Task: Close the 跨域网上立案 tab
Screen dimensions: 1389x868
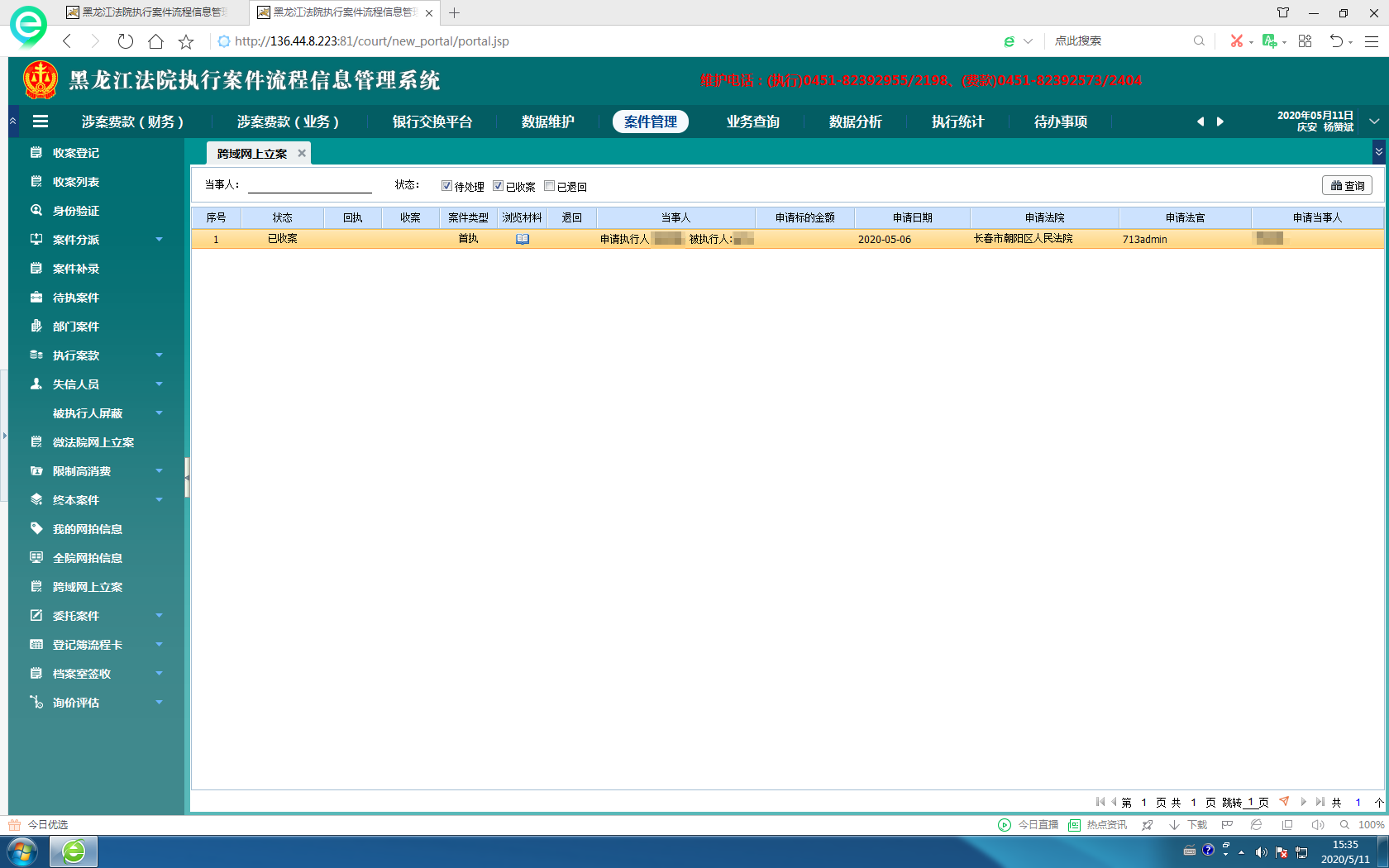Action: [x=302, y=154]
